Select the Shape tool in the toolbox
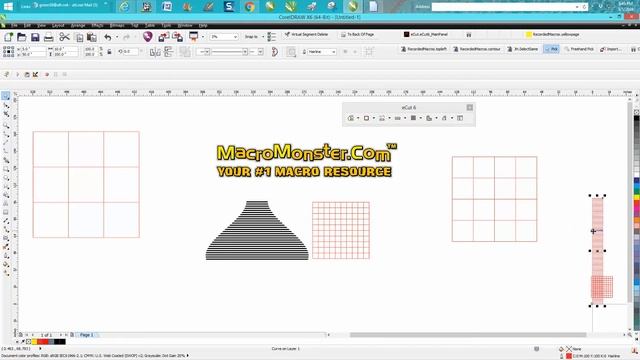The image size is (640, 360). click(x=6, y=106)
